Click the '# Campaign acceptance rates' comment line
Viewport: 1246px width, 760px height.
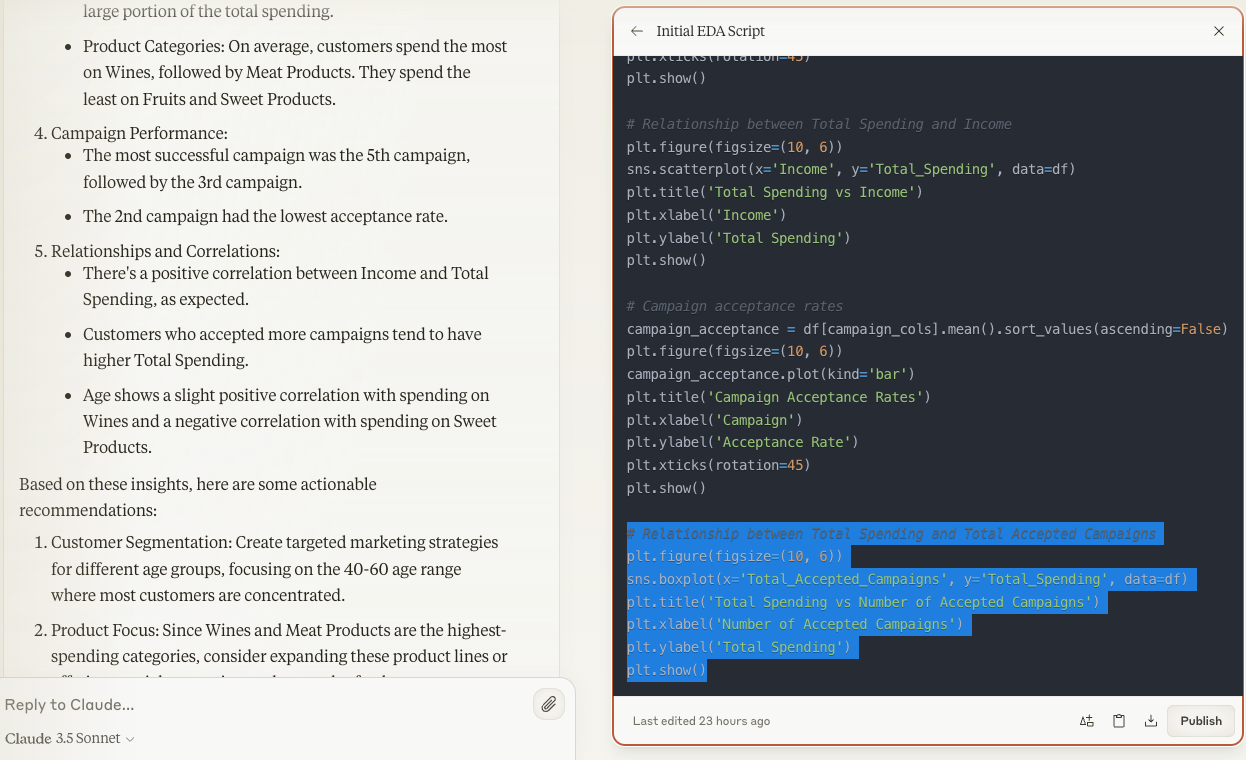click(734, 306)
